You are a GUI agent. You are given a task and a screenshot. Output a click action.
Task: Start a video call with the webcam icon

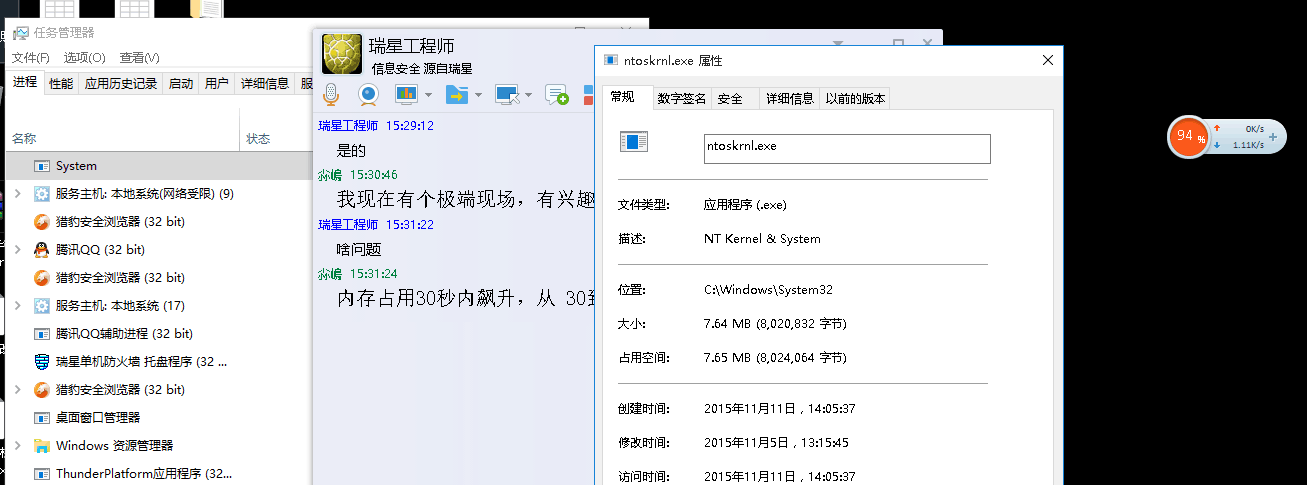368,94
